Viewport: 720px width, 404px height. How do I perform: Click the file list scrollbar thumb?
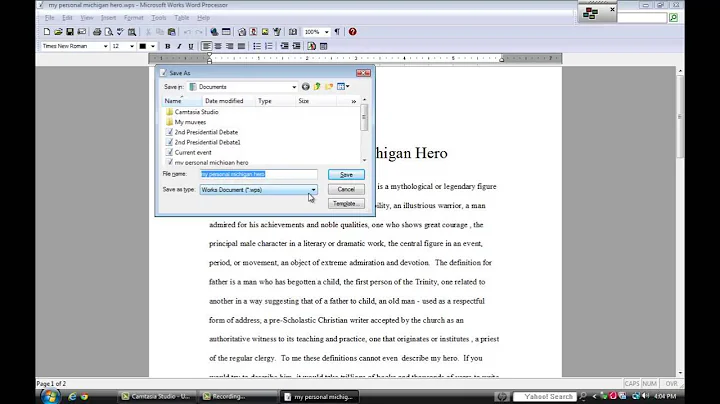tap(364, 117)
